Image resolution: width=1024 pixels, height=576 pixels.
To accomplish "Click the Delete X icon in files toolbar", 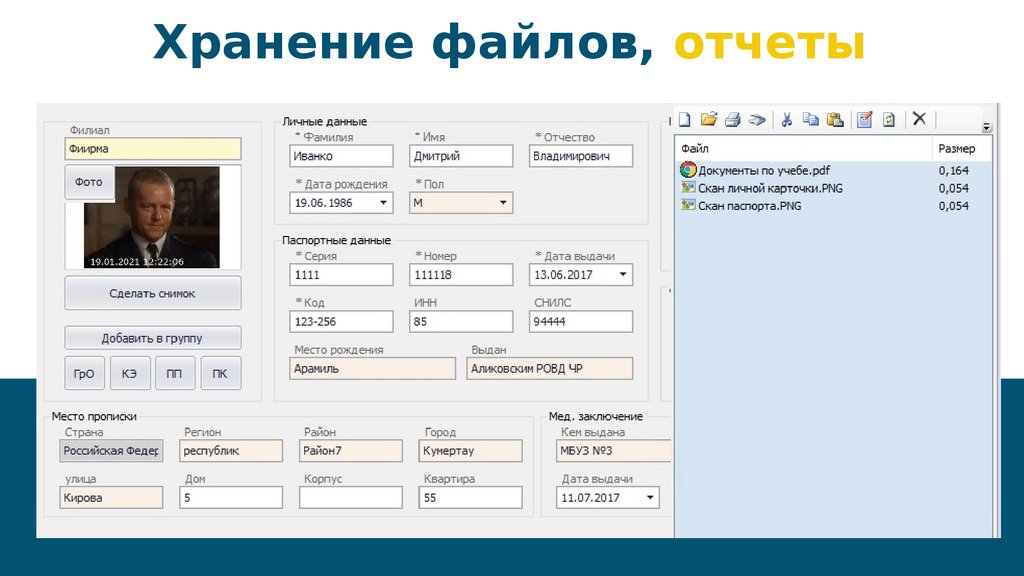I will (x=919, y=119).
